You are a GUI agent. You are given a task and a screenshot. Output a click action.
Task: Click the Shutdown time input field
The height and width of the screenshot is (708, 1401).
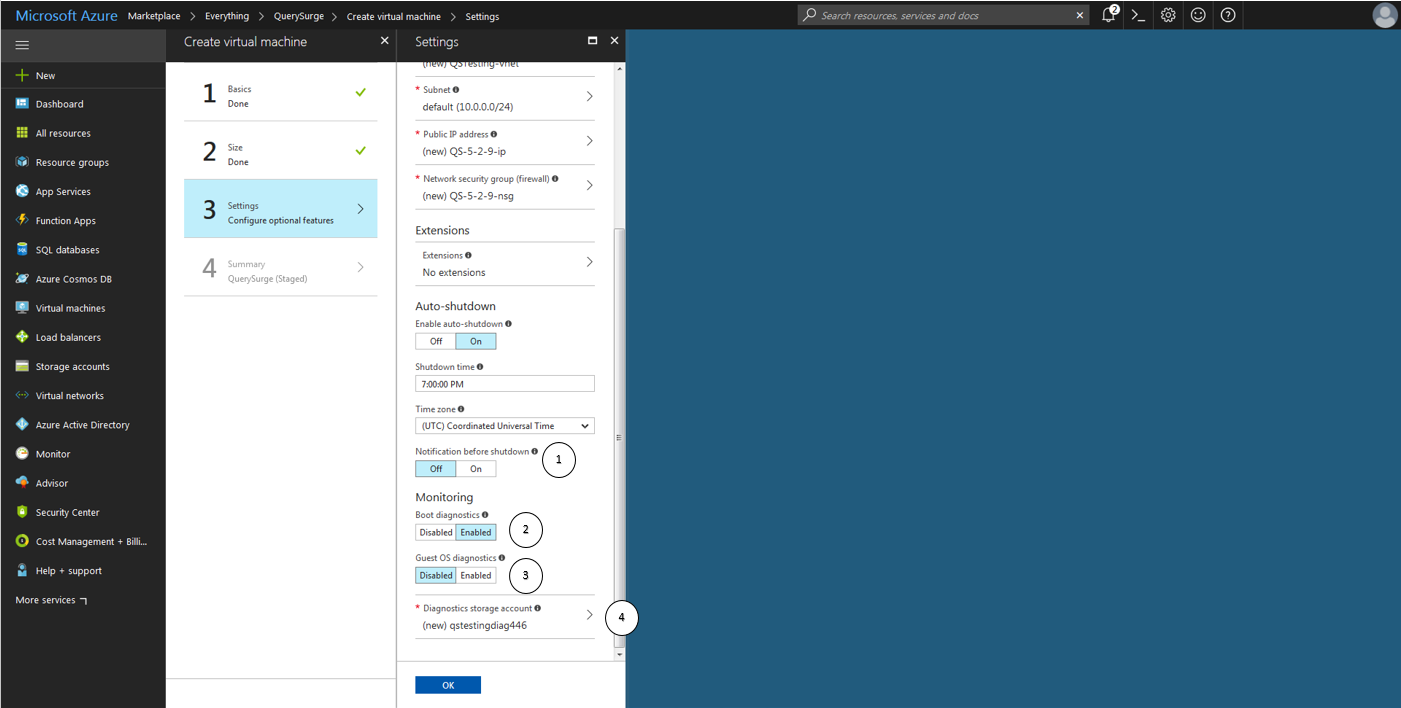(504, 384)
